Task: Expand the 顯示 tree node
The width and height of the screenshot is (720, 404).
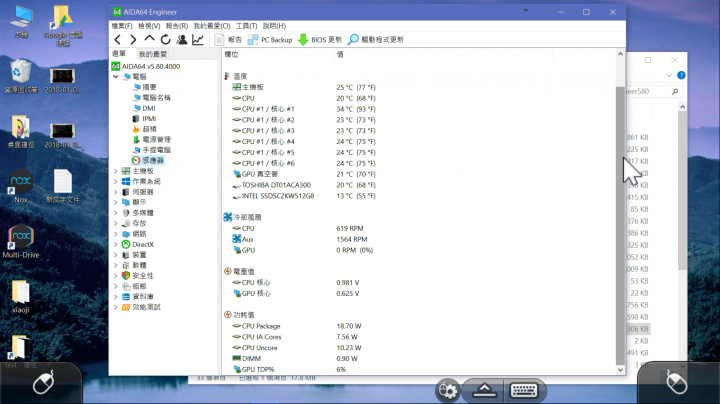Action: 116,202
